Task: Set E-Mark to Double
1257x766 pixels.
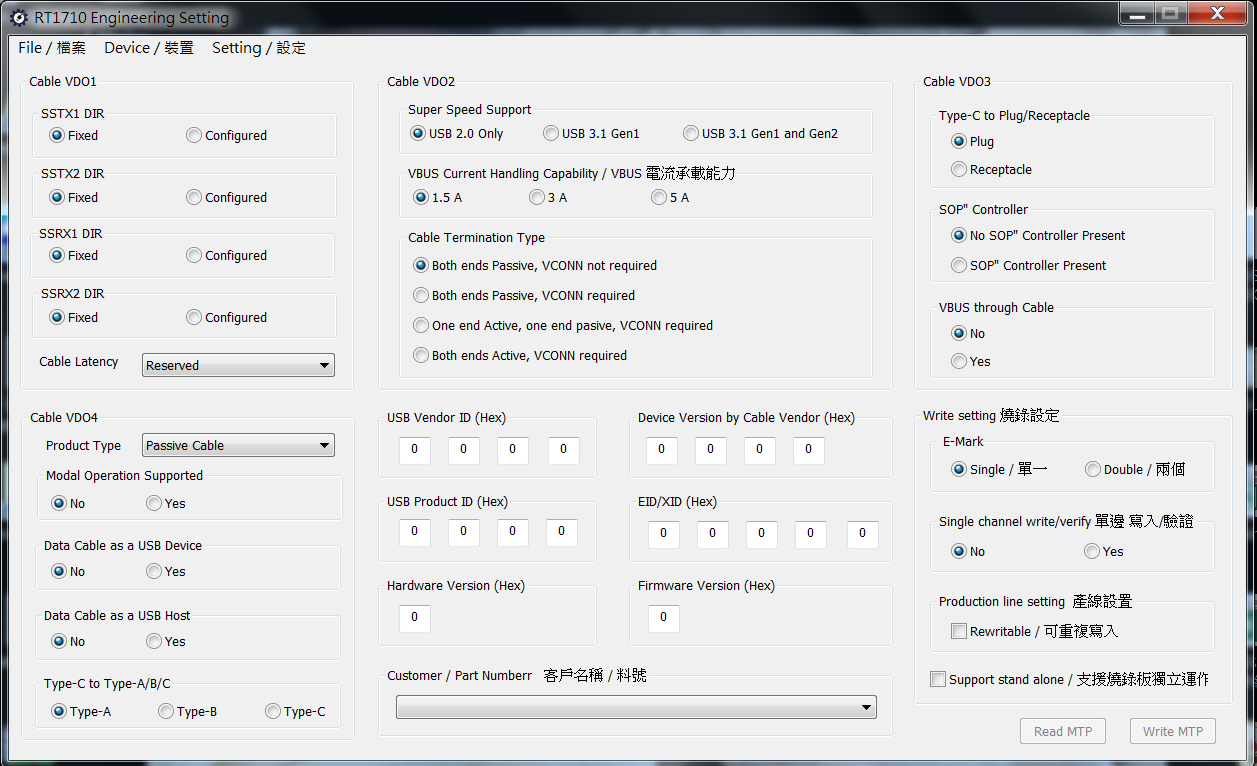Action: (1093, 470)
